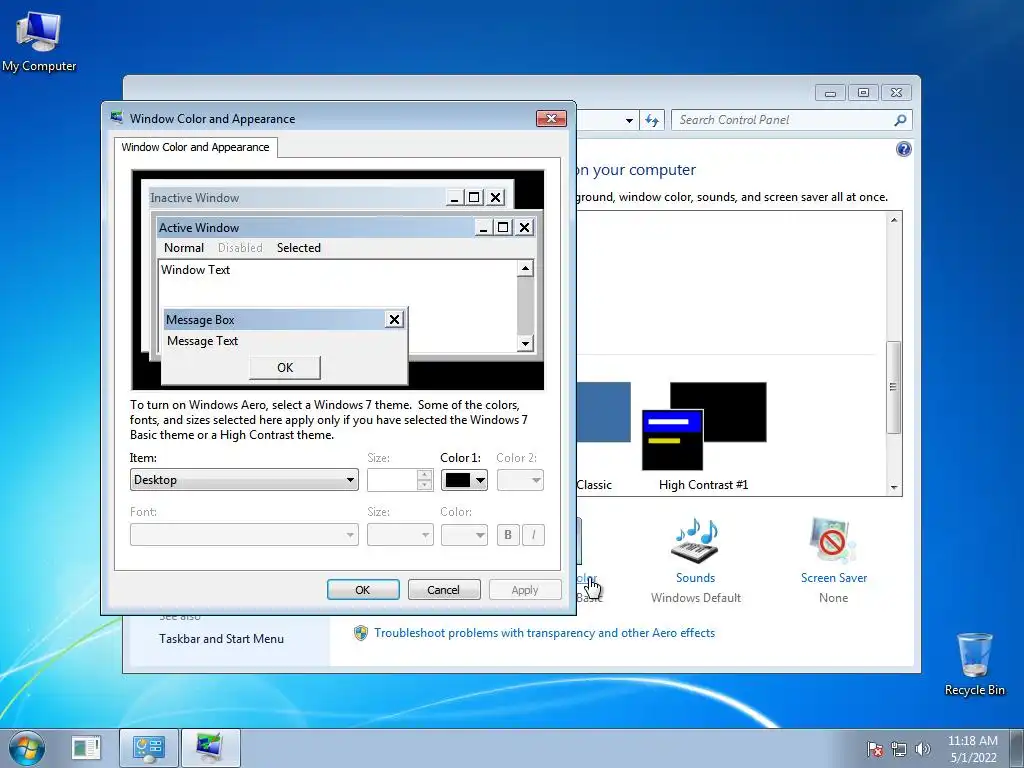Open the Font Size dropdown
The height and width of the screenshot is (768, 1024).
point(400,535)
